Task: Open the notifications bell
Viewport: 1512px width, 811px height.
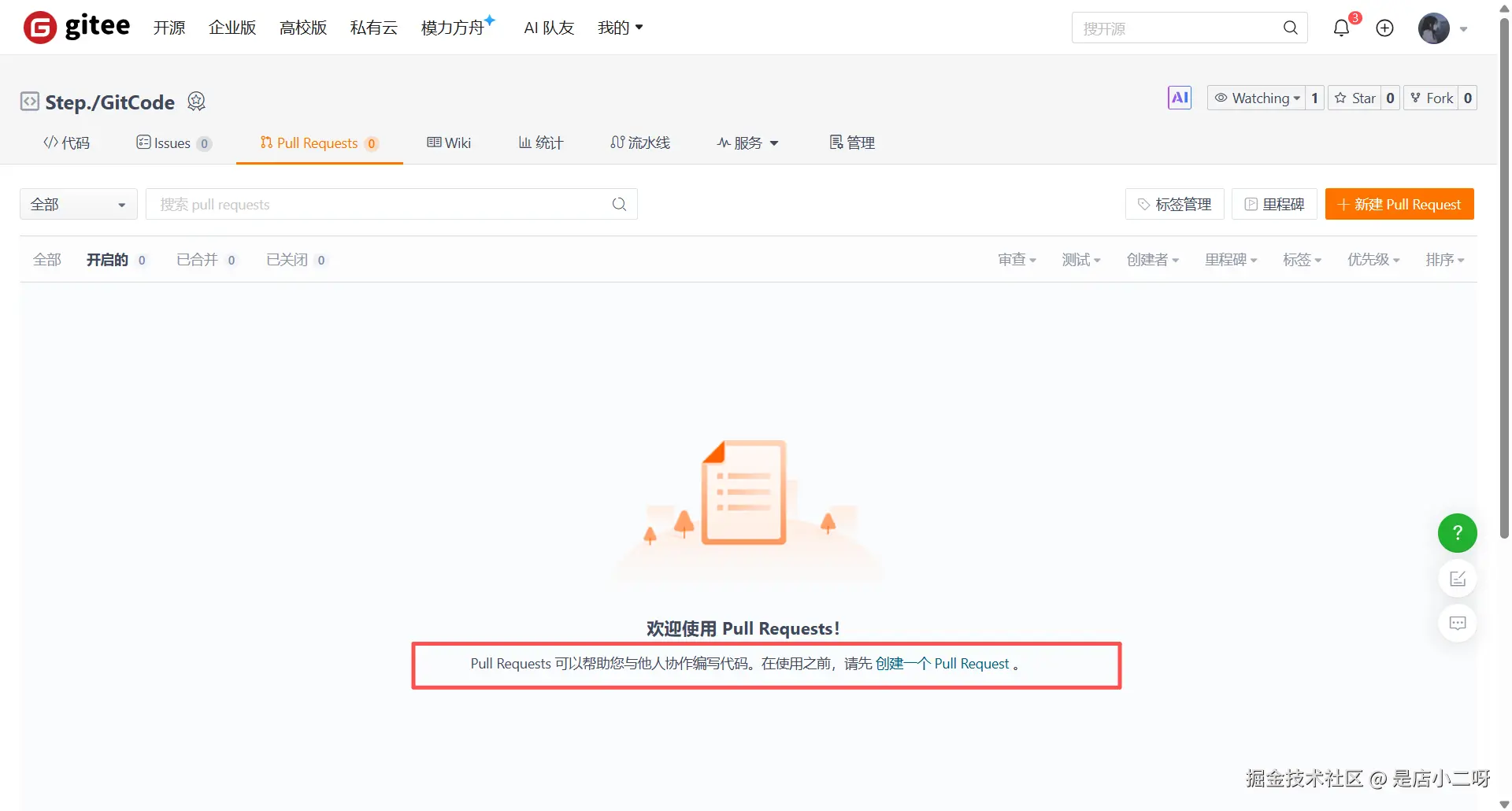Action: 1341,28
